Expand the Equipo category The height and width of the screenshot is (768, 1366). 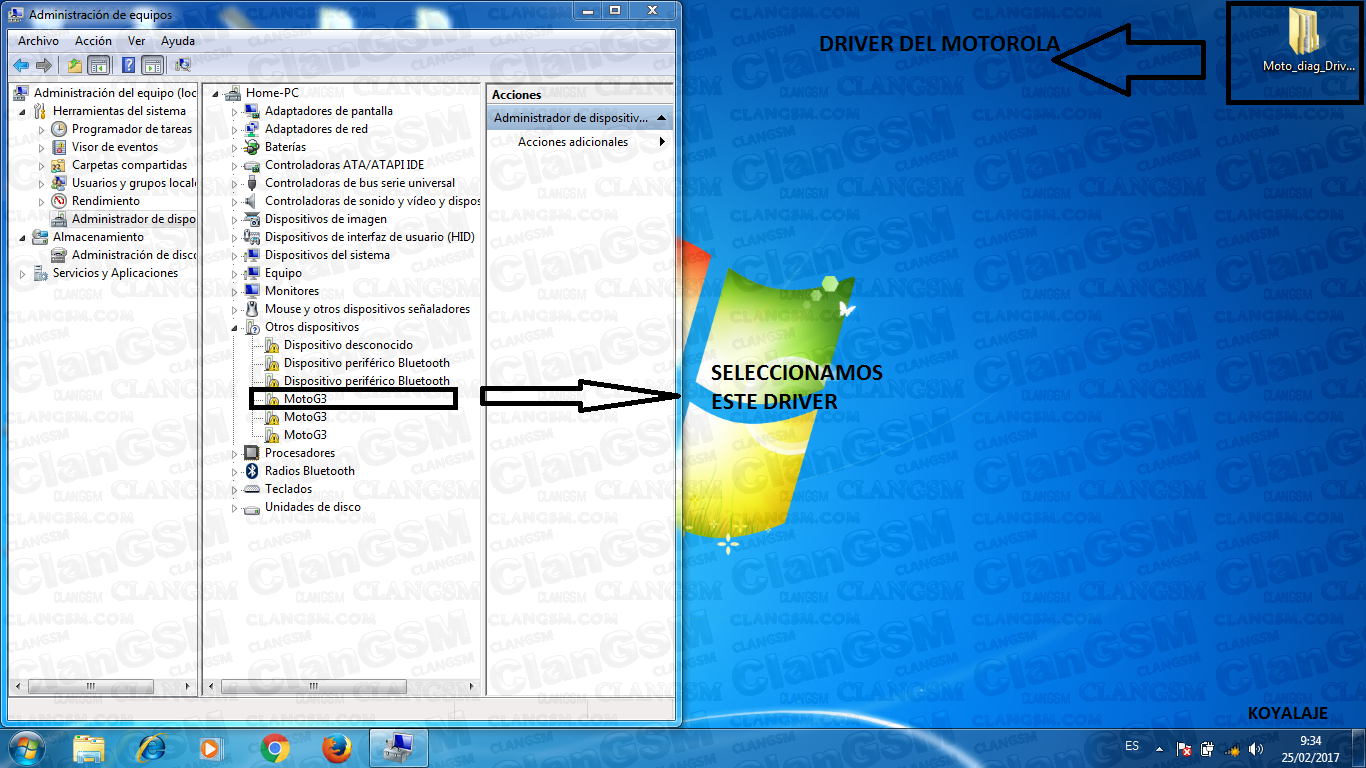(235, 273)
